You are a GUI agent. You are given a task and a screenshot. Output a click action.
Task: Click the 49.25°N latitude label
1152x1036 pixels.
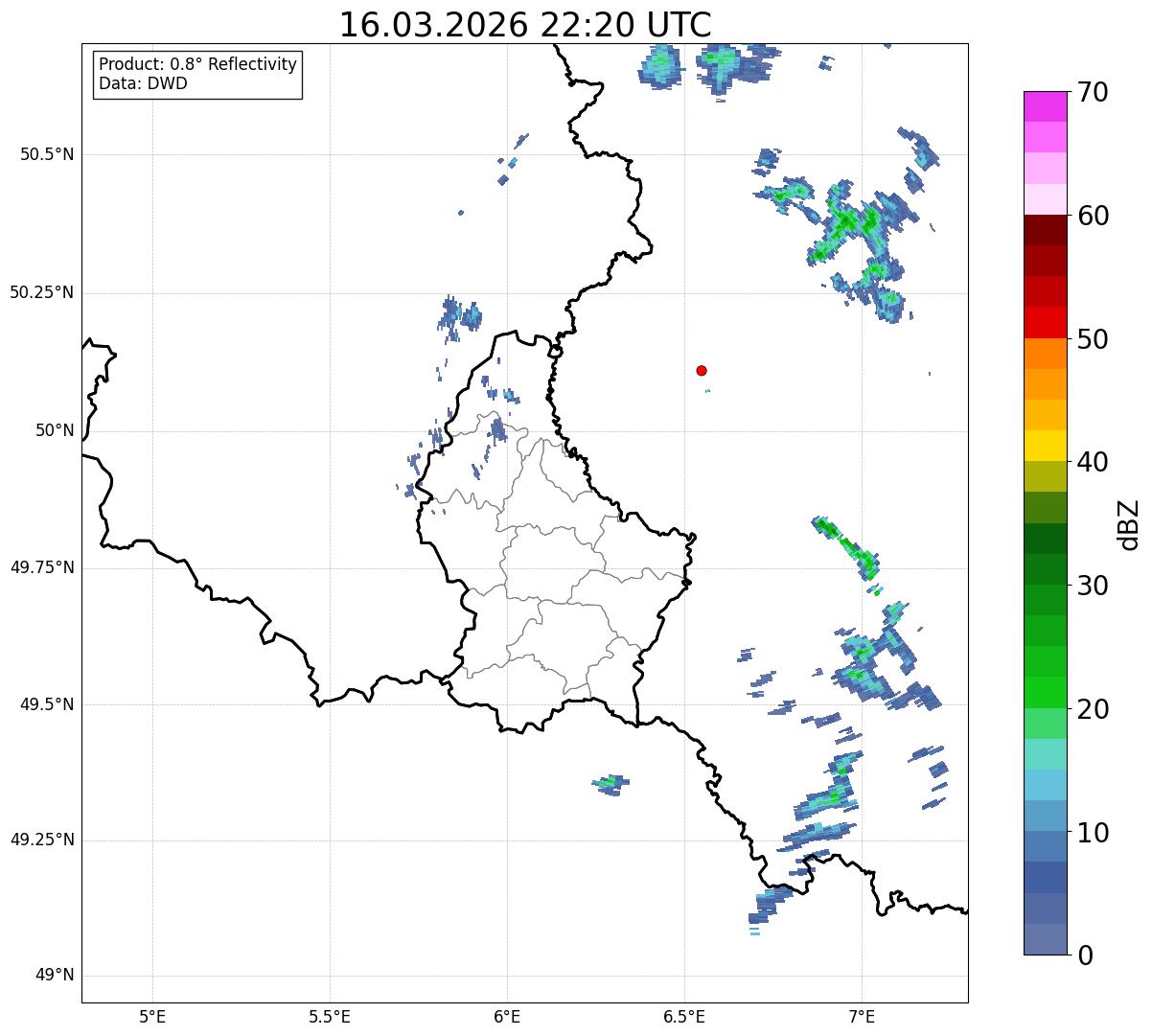[x=42, y=840]
